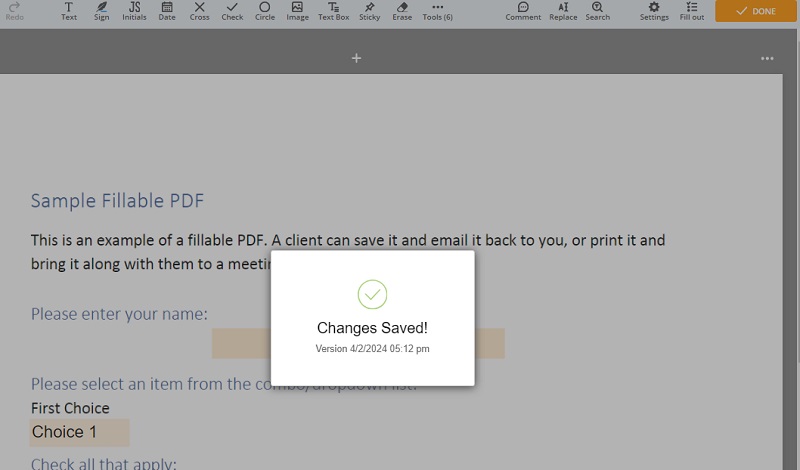This screenshot has width=800, height=470.
Task: Click the Redo arrow icon
Action: (14, 7)
